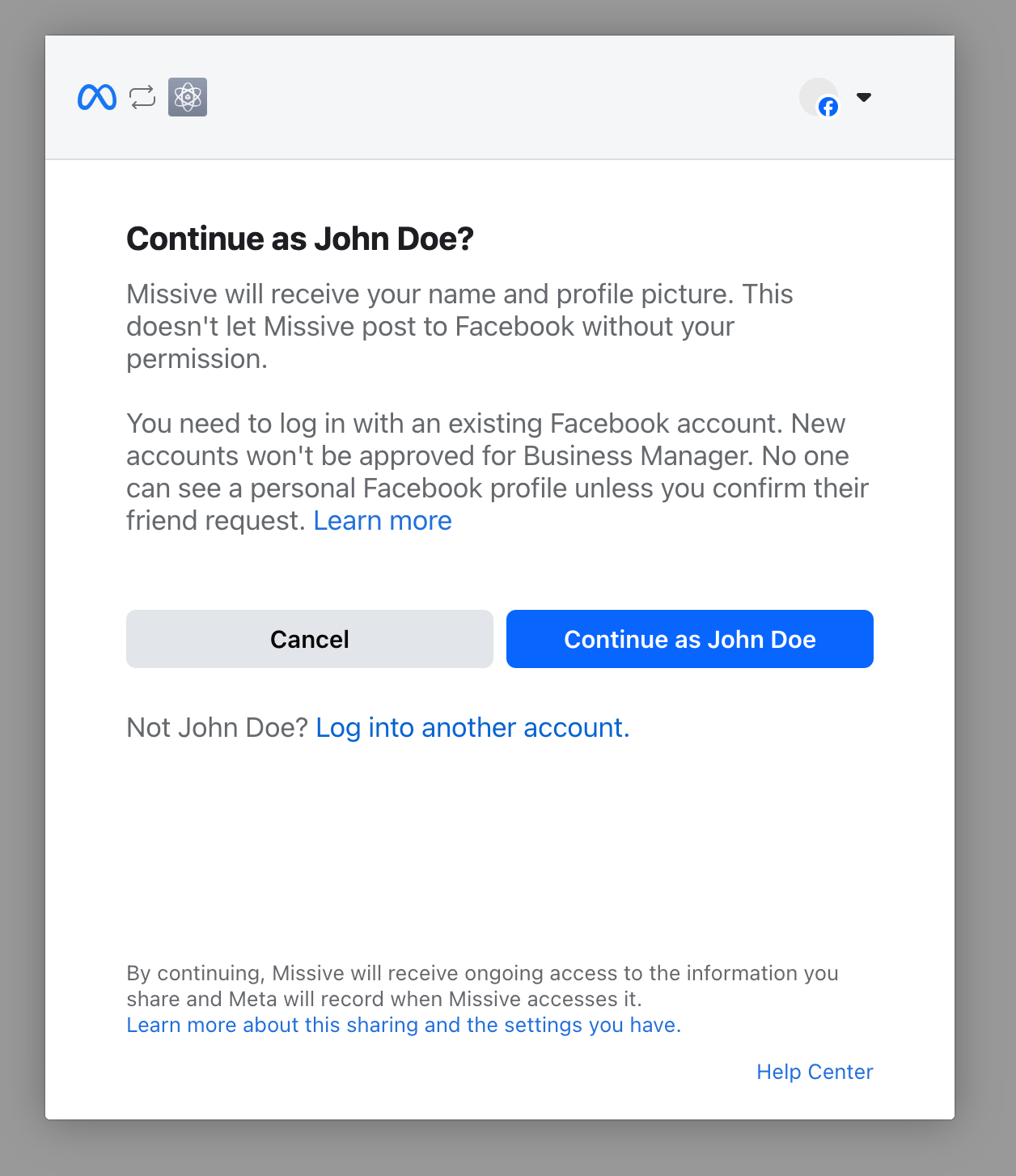This screenshot has height=1176, width=1016.
Task: Click Continue as John Doe
Action: coord(688,639)
